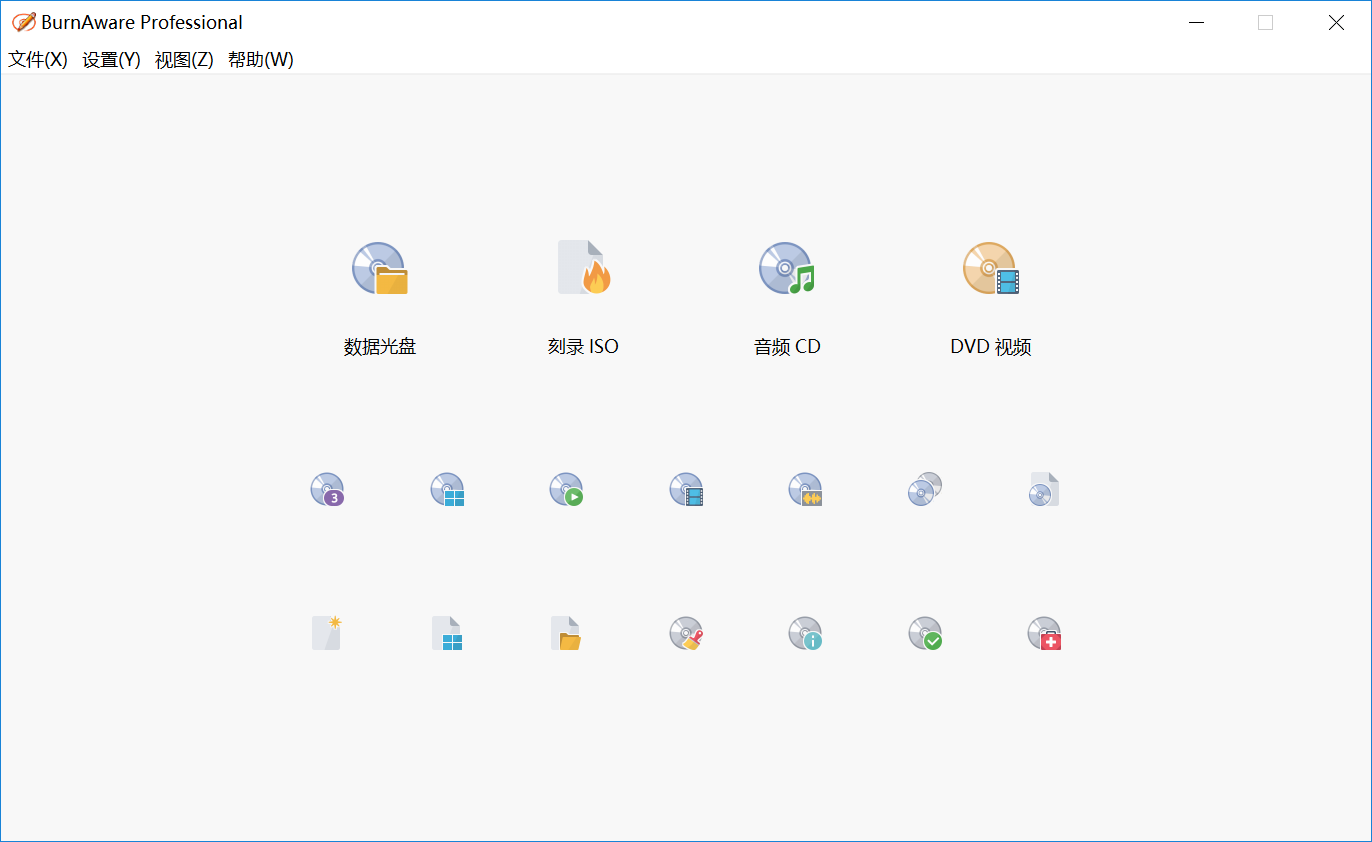Open the extract files tool with folder icon
Viewport: 1372px width, 842px height.
tap(566, 633)
